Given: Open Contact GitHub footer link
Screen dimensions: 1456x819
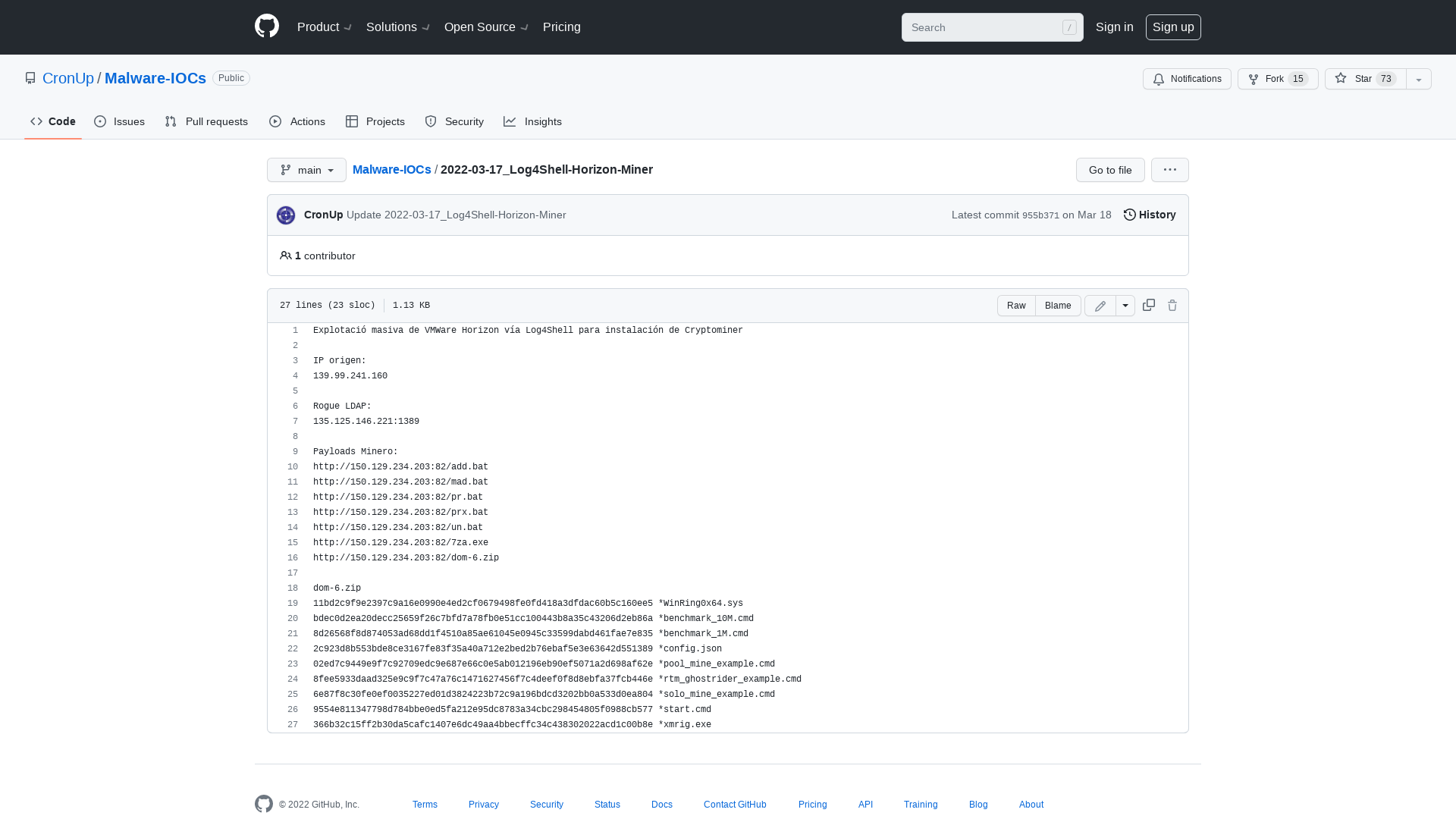Looking at the screenshot, I should (x=735, y=805).
